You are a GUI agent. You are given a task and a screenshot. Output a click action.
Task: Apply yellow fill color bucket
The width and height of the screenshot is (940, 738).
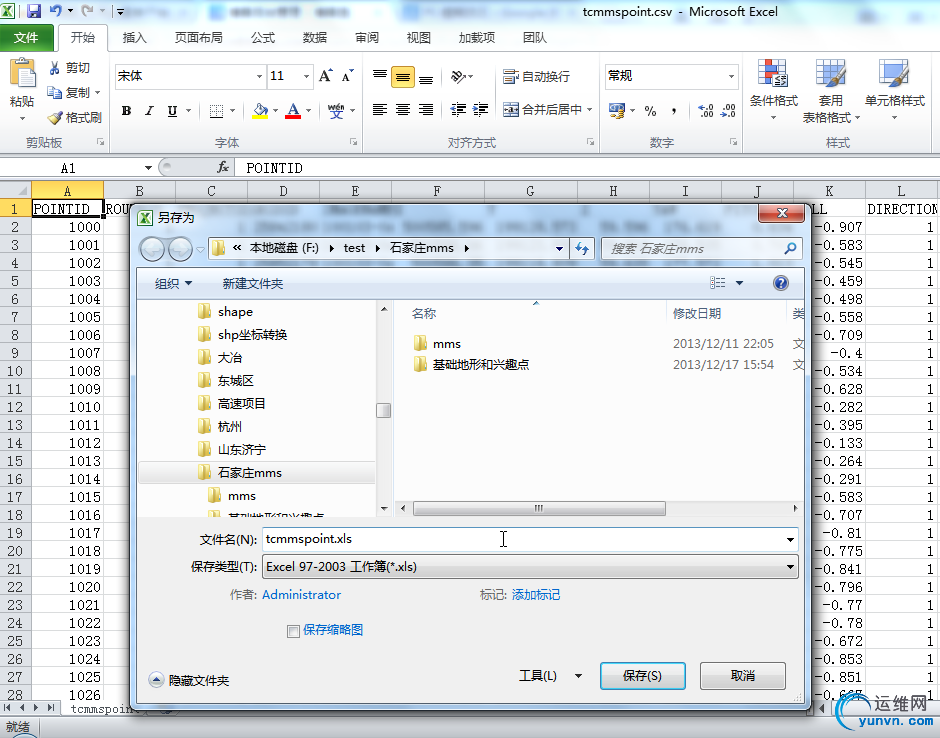click(260, 110)
